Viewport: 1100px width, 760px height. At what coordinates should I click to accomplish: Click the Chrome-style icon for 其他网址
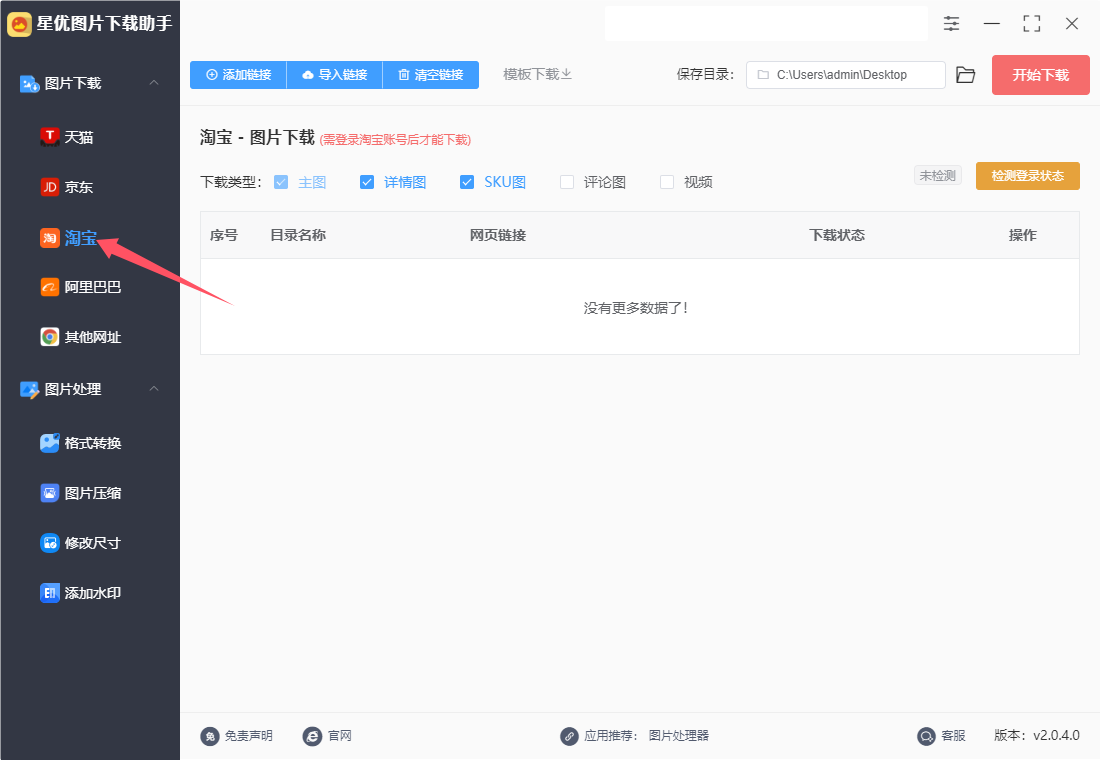(x=49, y=337)
